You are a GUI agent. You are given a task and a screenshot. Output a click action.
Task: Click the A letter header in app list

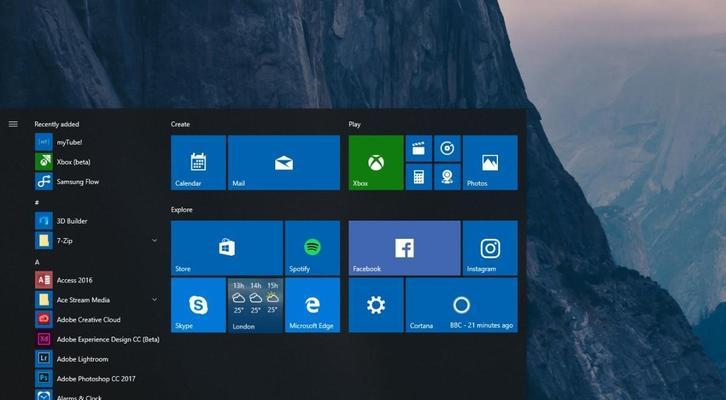pos(37,262)
